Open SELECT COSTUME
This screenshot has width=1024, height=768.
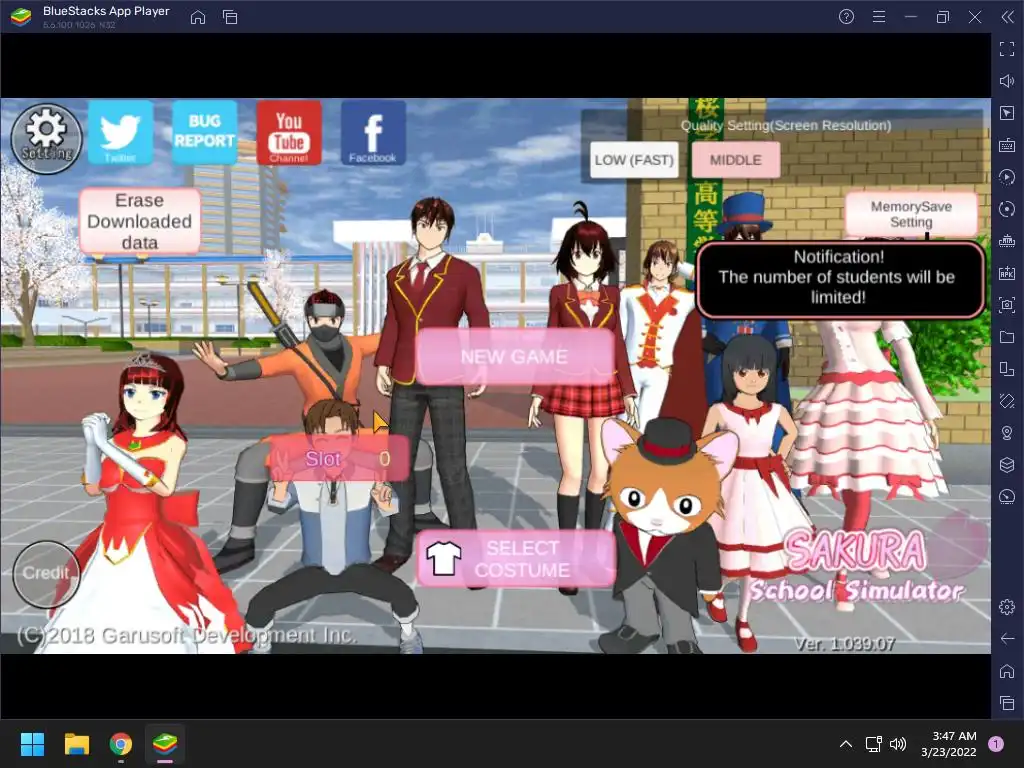tap(516, 559)
